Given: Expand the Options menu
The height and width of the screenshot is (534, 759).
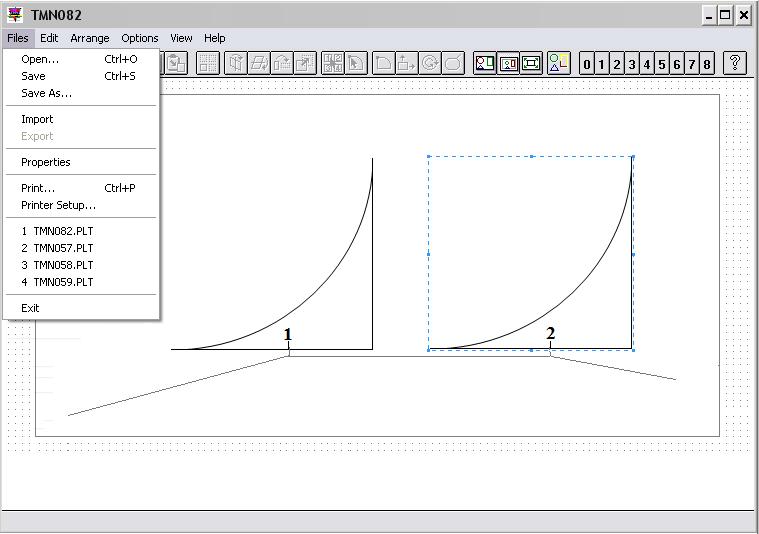Looking at the screenshot, I should [x=140, y=38].
